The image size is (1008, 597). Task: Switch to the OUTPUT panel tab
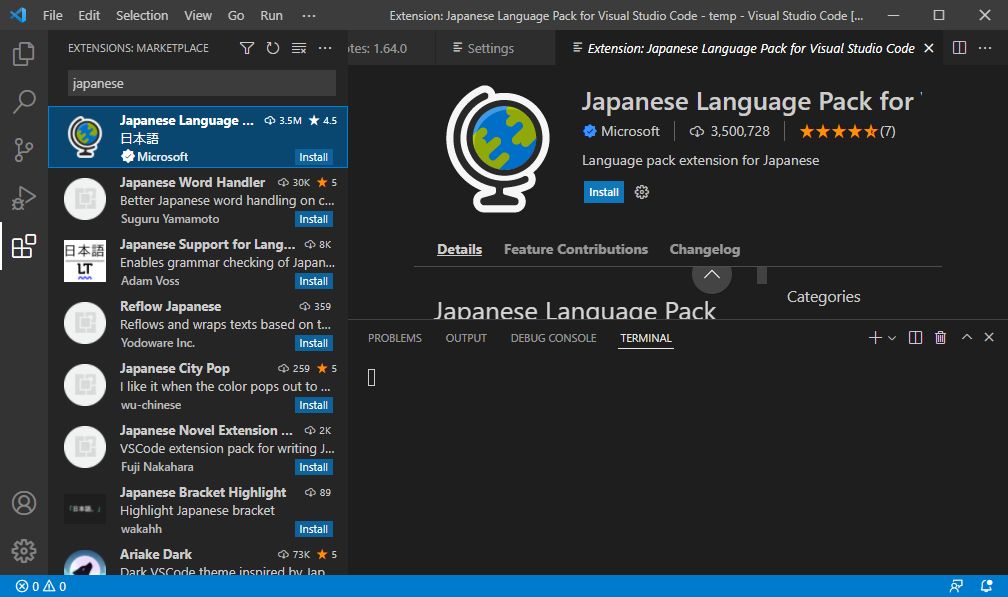pos(466,338)
